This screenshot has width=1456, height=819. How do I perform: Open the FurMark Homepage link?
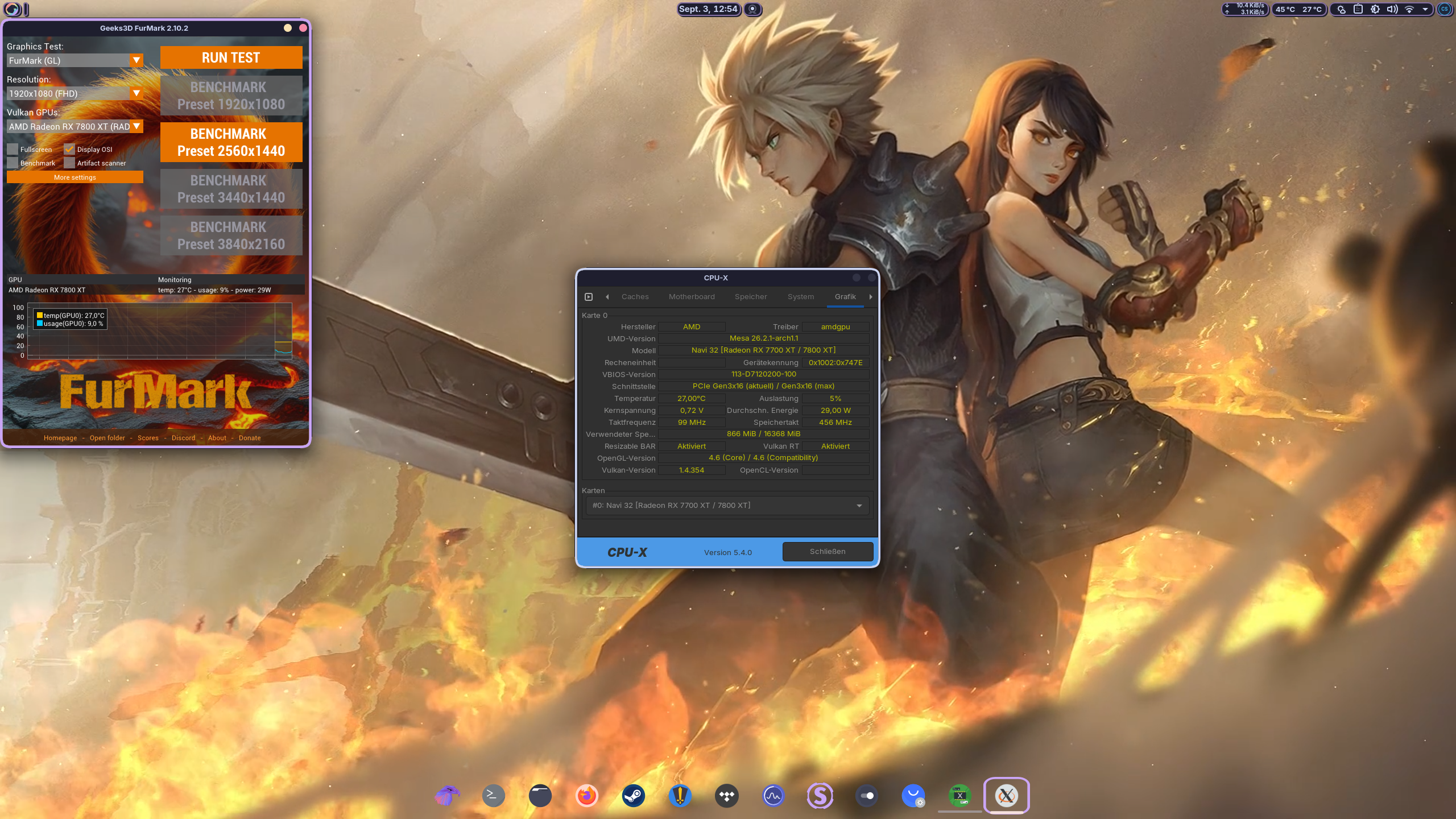point(60,438)
